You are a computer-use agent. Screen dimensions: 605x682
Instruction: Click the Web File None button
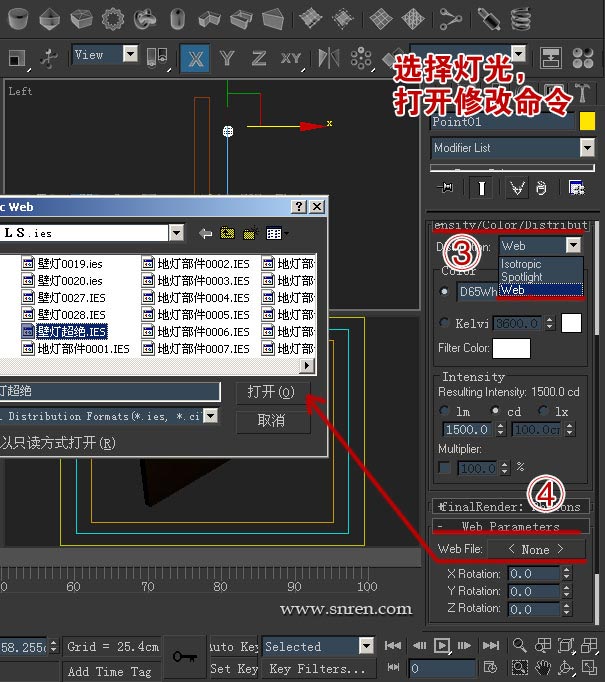tap(535, 549)
